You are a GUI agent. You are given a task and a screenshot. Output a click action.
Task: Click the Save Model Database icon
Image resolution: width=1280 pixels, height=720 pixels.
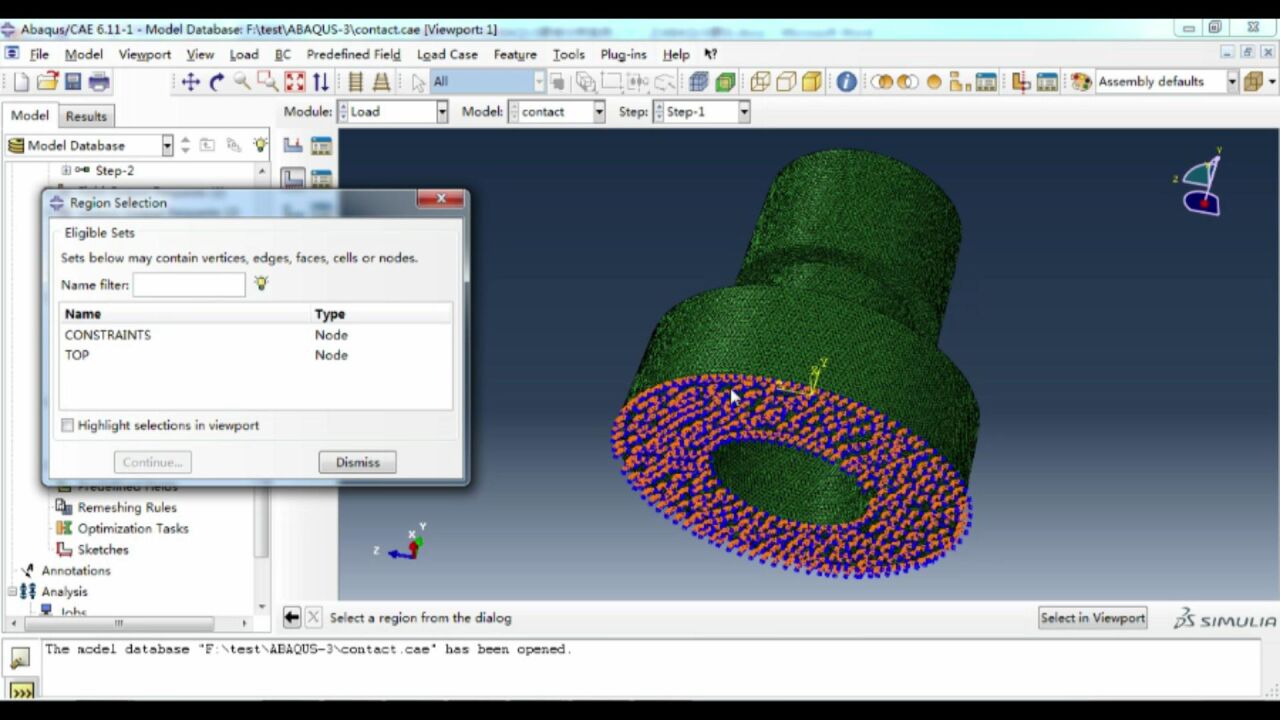click(73, 82)
